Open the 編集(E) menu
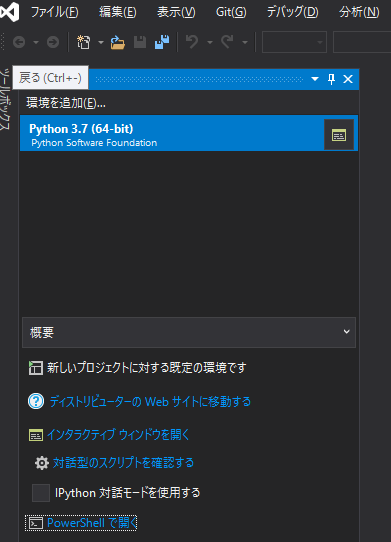Viewport: 391px width, 542px height. (118, 12)
